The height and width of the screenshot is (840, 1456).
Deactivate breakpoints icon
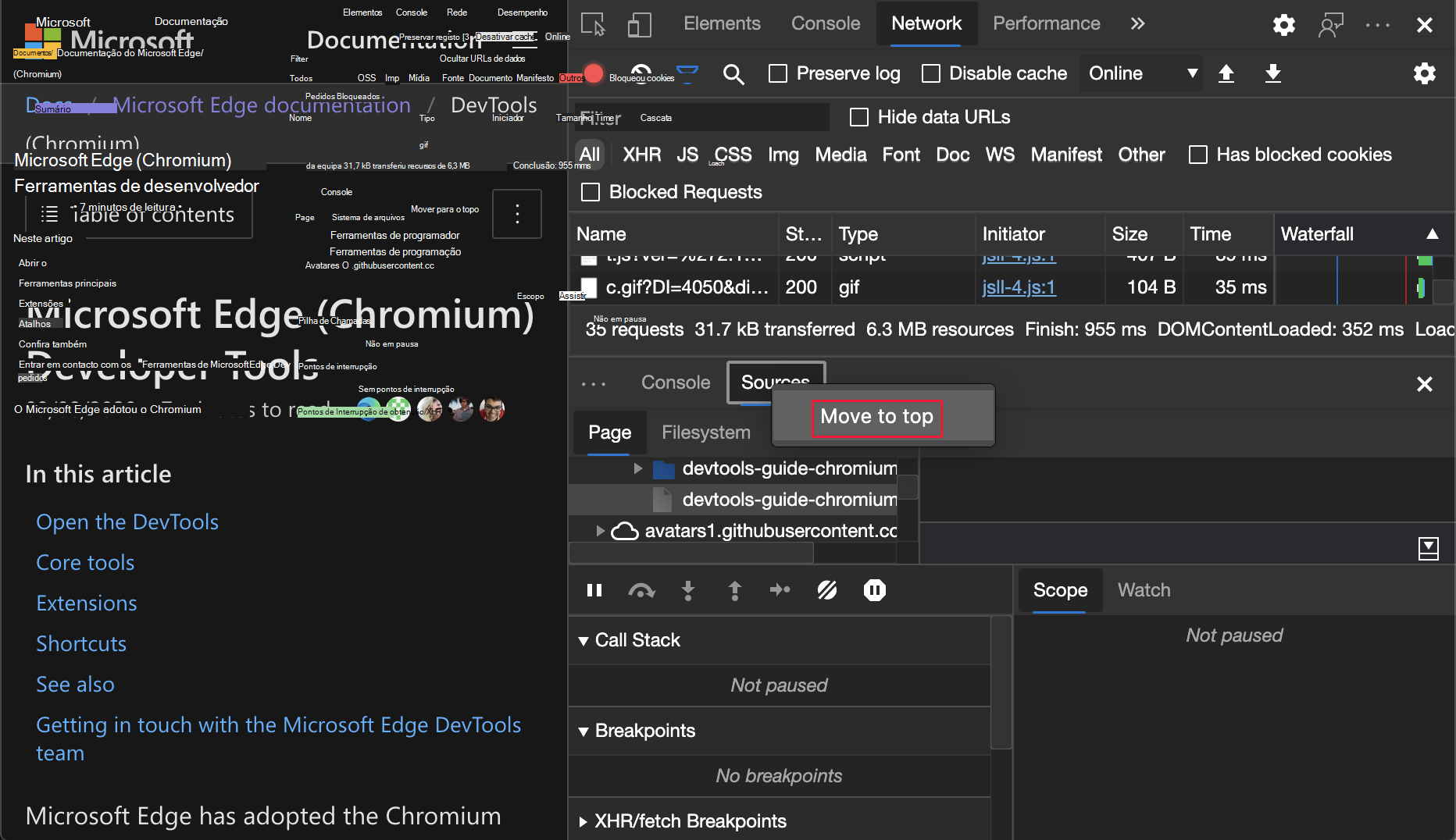coord(827,590)
